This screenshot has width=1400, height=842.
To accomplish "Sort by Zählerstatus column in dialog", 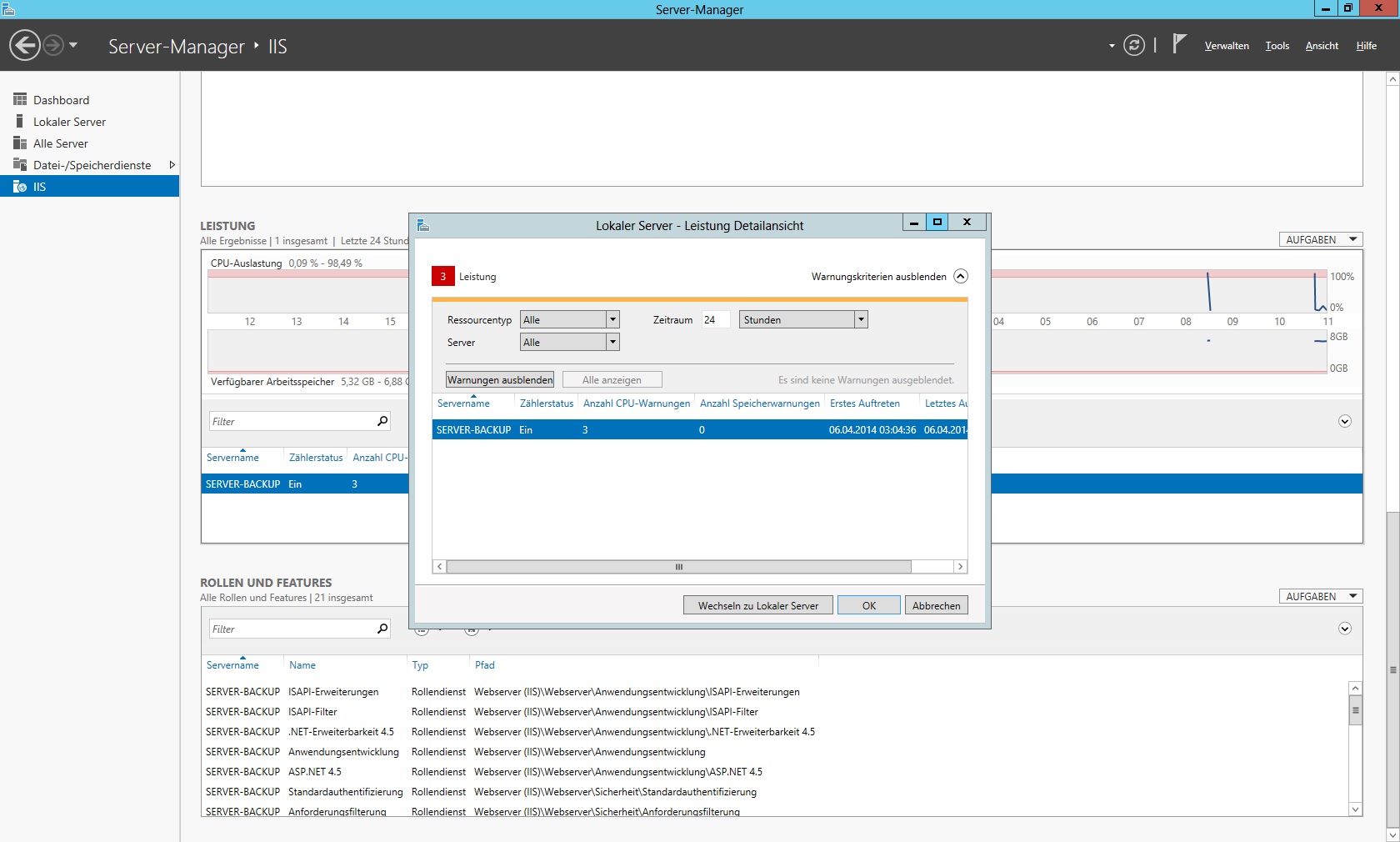I will pyautogui.click(x=547, y=403).
